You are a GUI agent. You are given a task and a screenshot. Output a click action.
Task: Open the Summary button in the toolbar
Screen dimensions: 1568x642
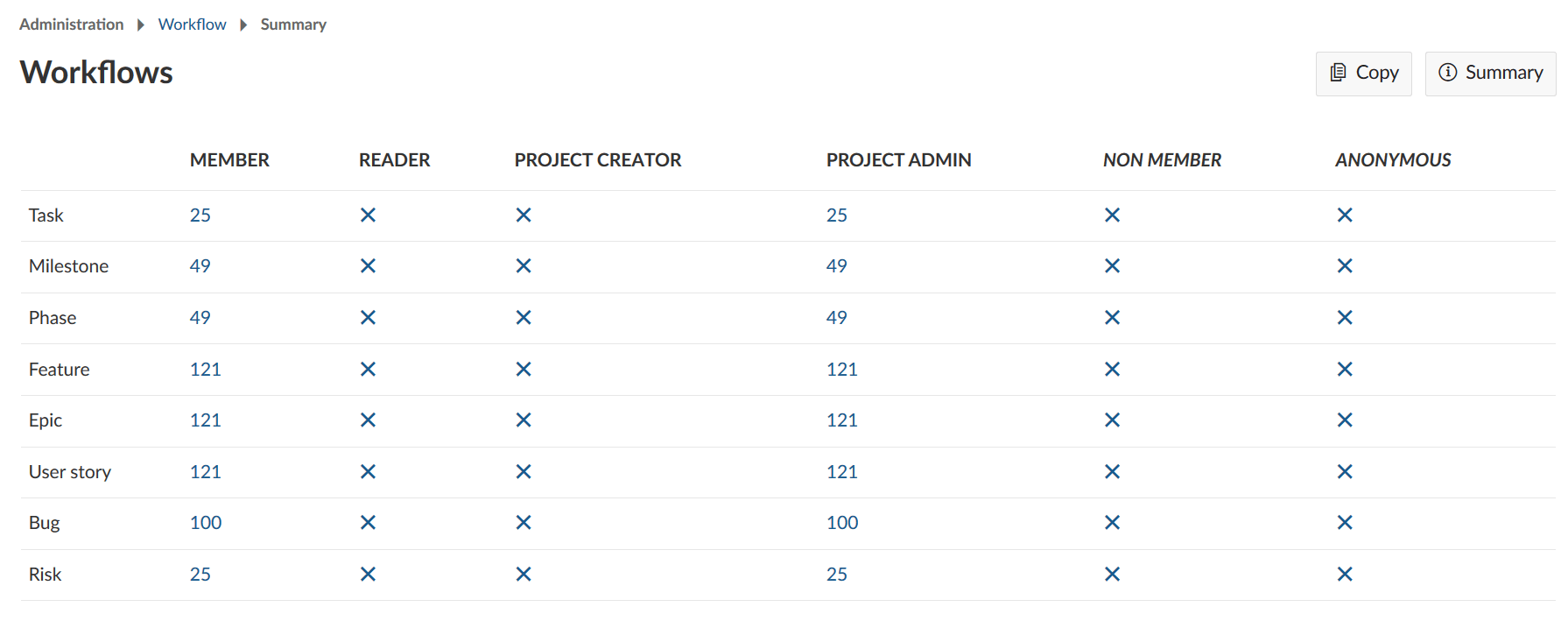point(1490,74)
